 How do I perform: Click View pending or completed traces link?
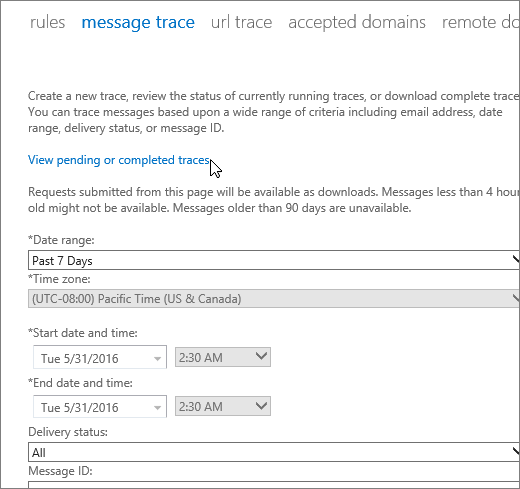[119, 160]
